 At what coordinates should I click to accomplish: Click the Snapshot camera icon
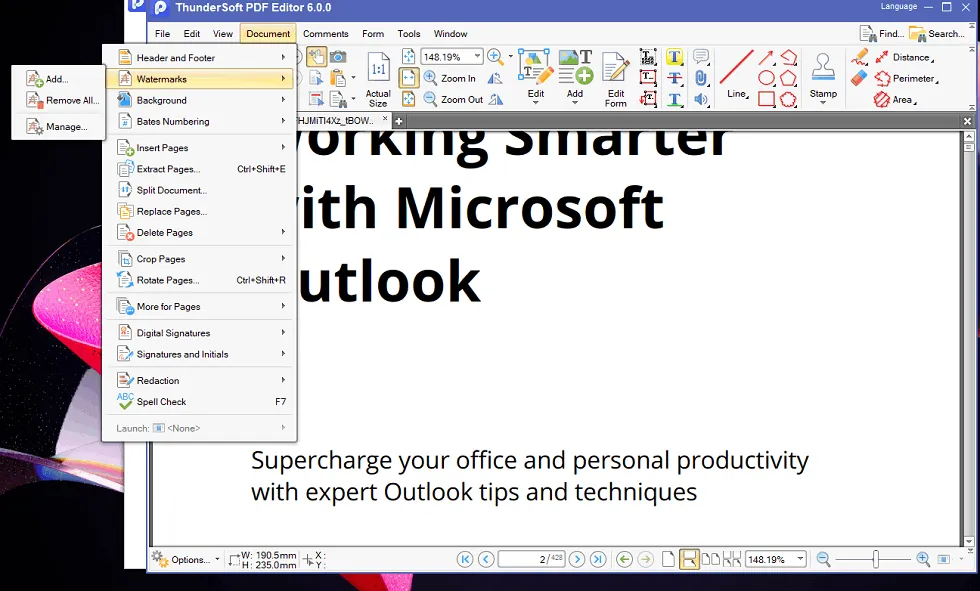coord(339,57)
